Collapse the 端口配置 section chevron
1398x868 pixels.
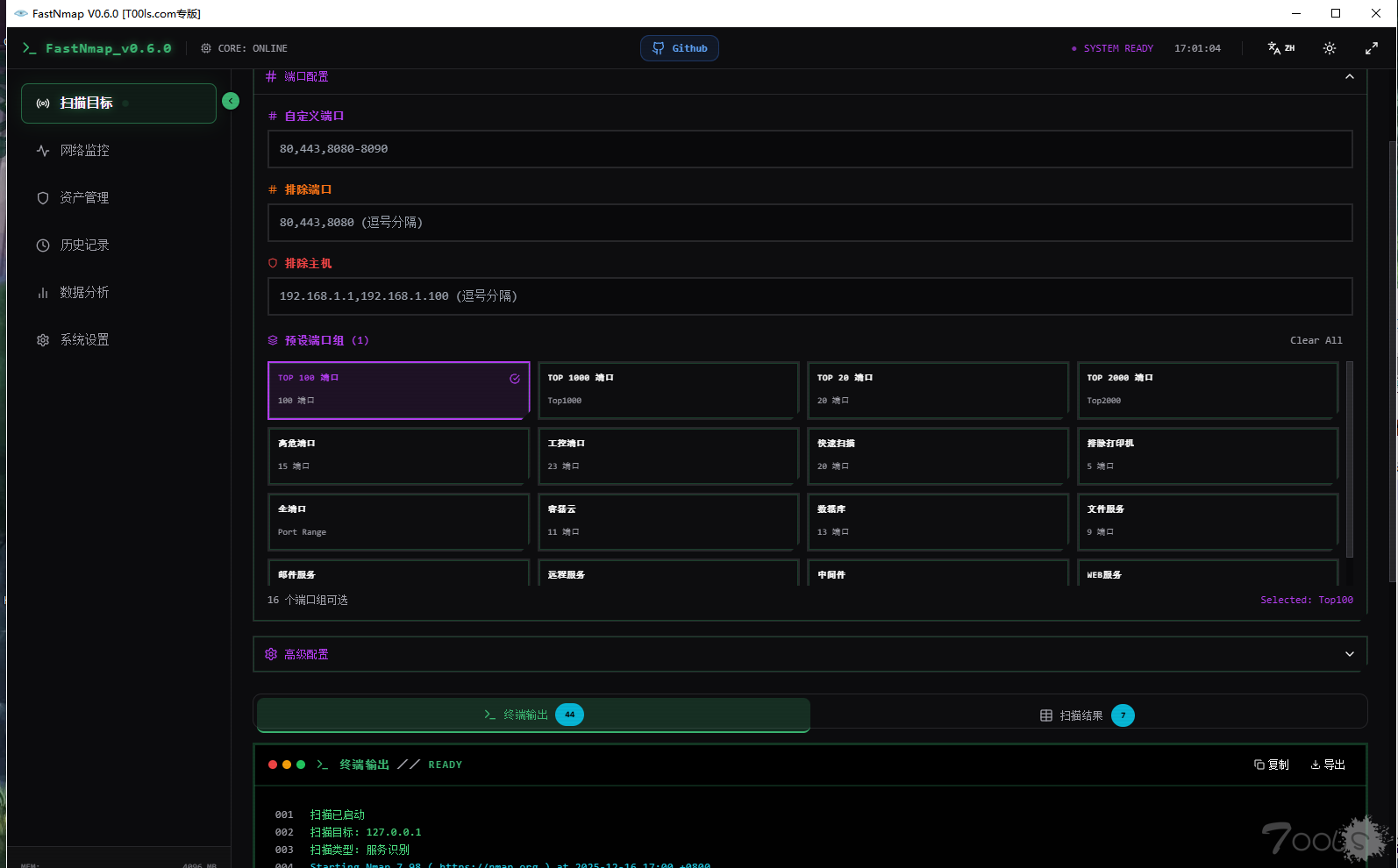tap(1349, 77)
